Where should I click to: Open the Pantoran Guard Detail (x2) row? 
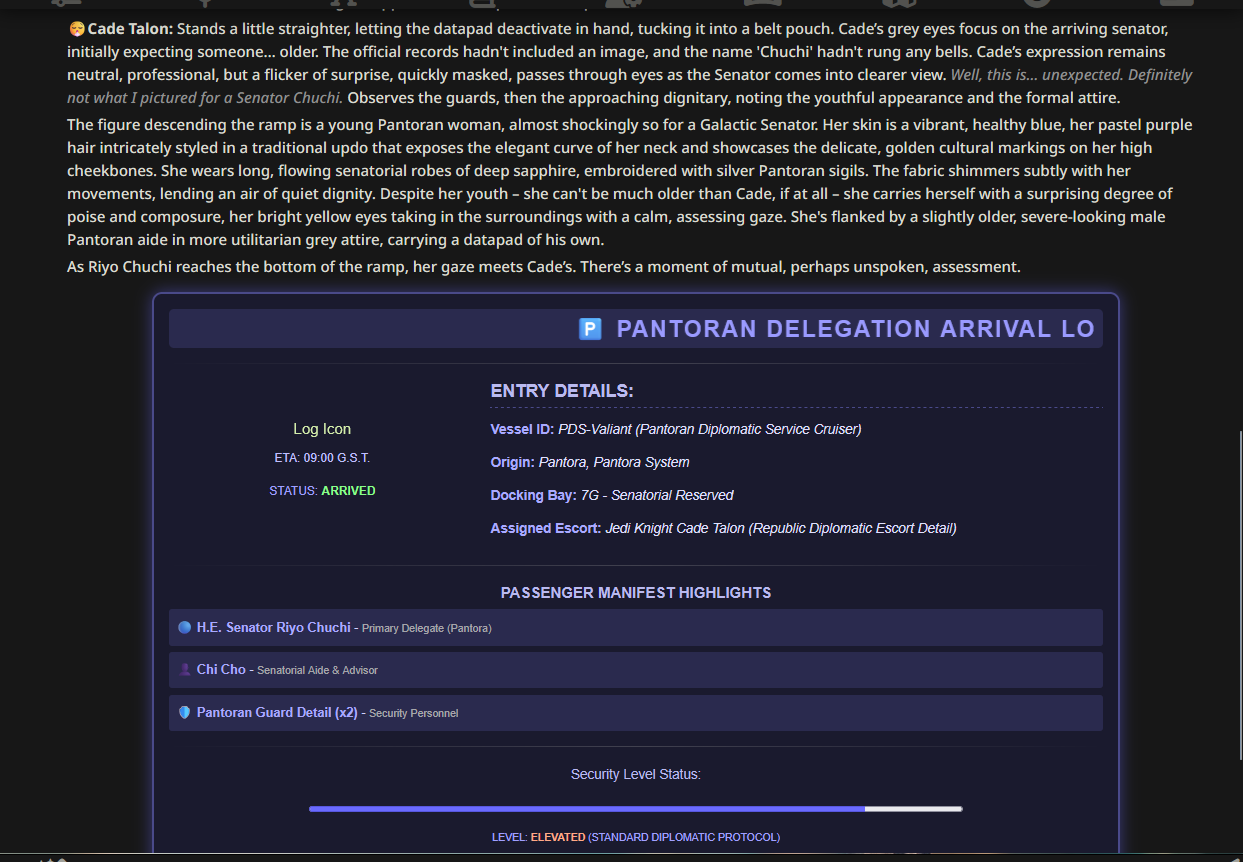click(636, 713)
